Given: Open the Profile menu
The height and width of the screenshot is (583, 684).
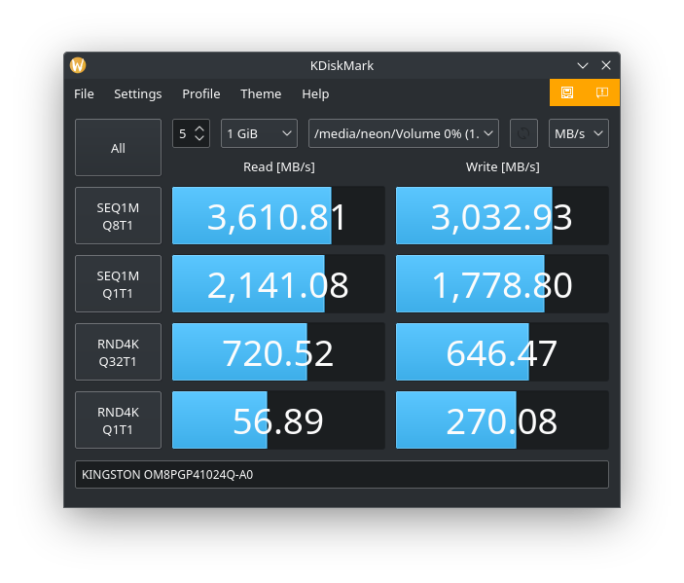Looking at the screenshot, I should (201, 94).
